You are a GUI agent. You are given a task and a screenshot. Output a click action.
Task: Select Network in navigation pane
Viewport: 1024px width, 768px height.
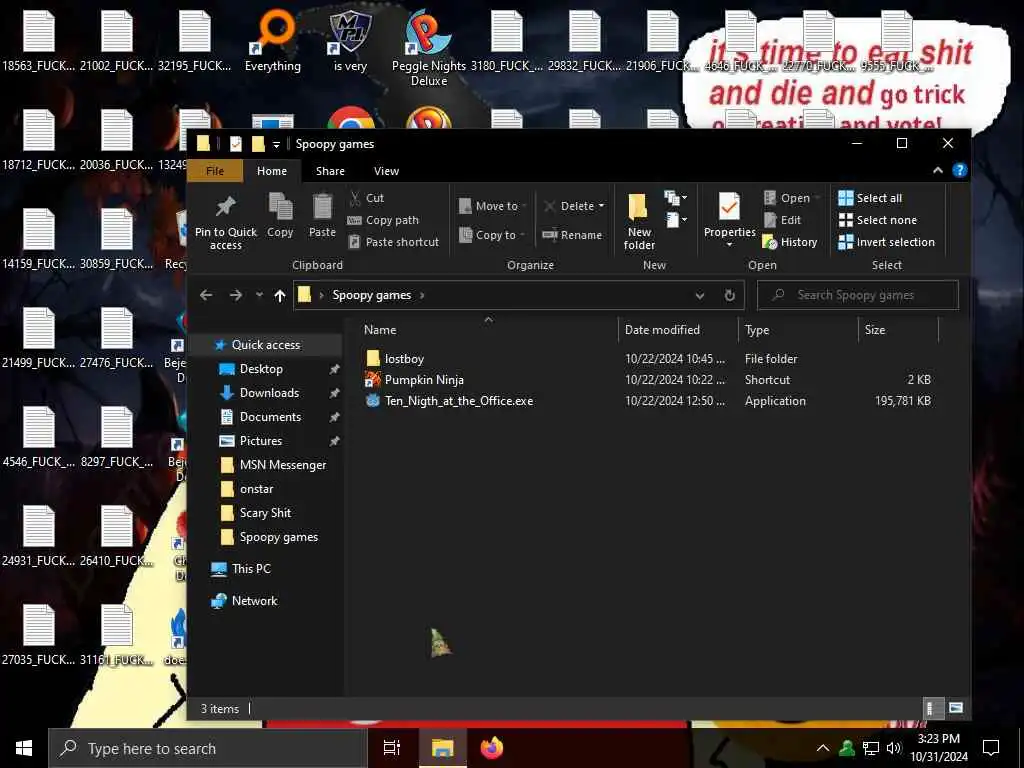[254, 601]
